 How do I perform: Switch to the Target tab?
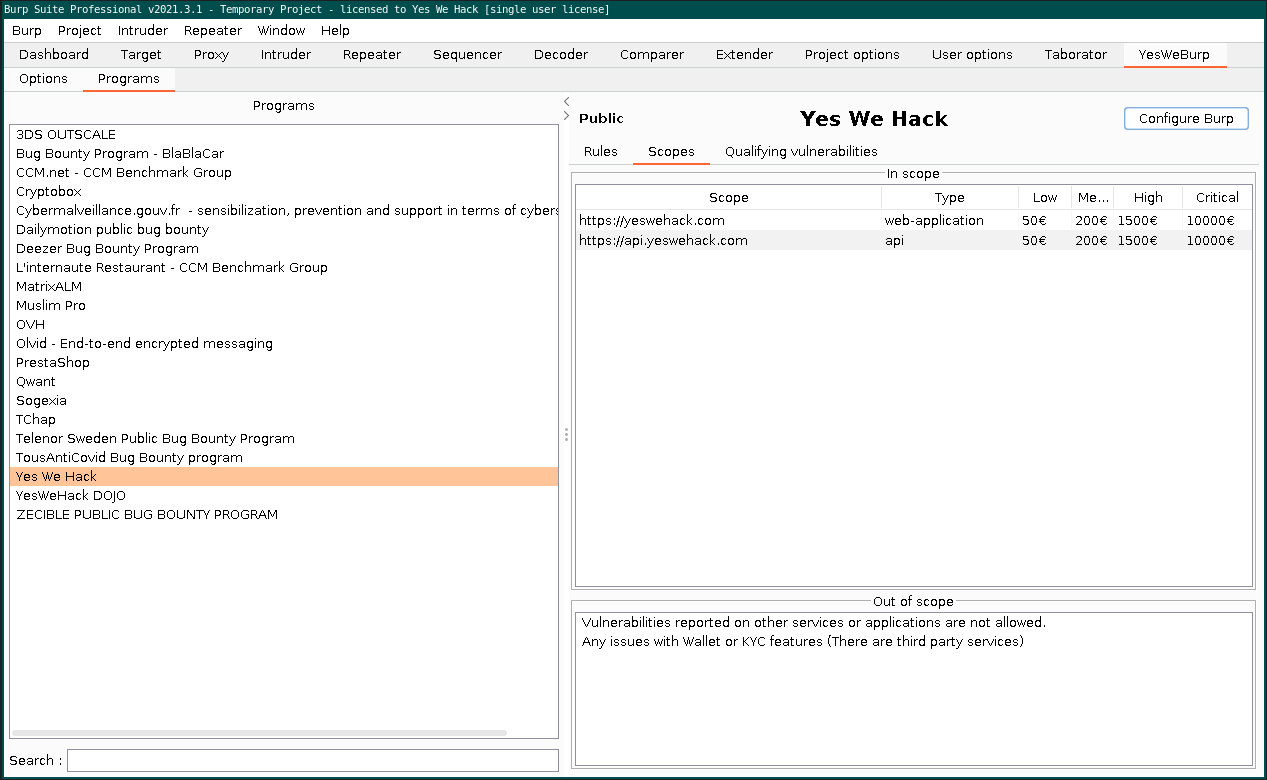pyautogui.click(x=141, y=55)
